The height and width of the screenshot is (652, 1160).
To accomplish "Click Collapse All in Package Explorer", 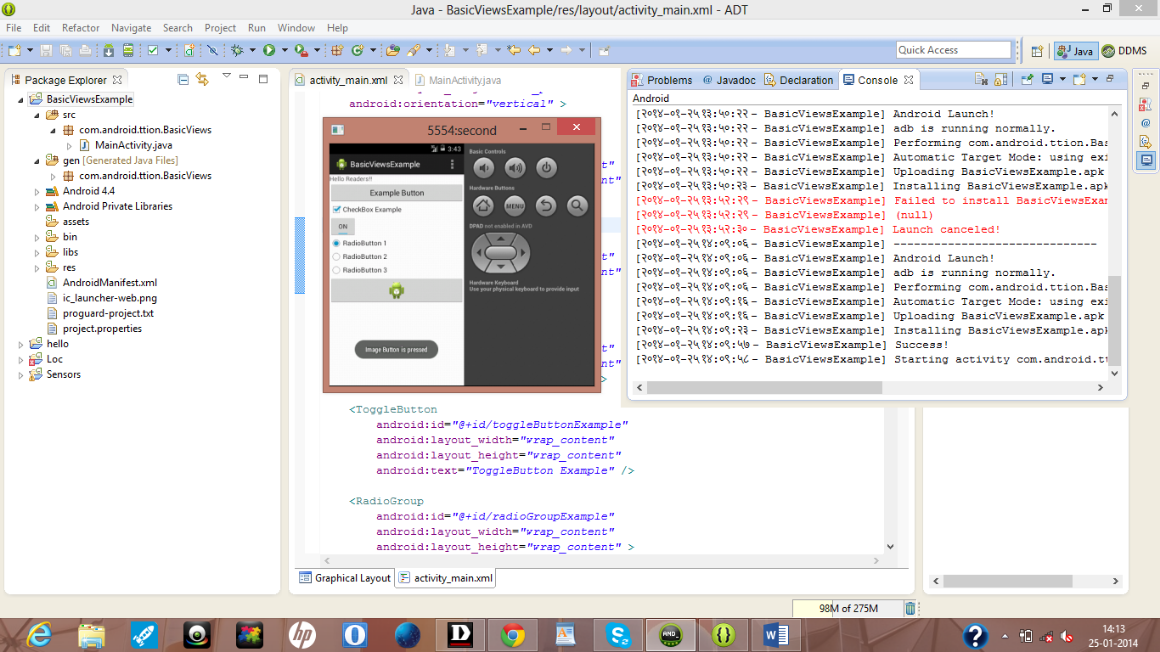I will 183,79.
